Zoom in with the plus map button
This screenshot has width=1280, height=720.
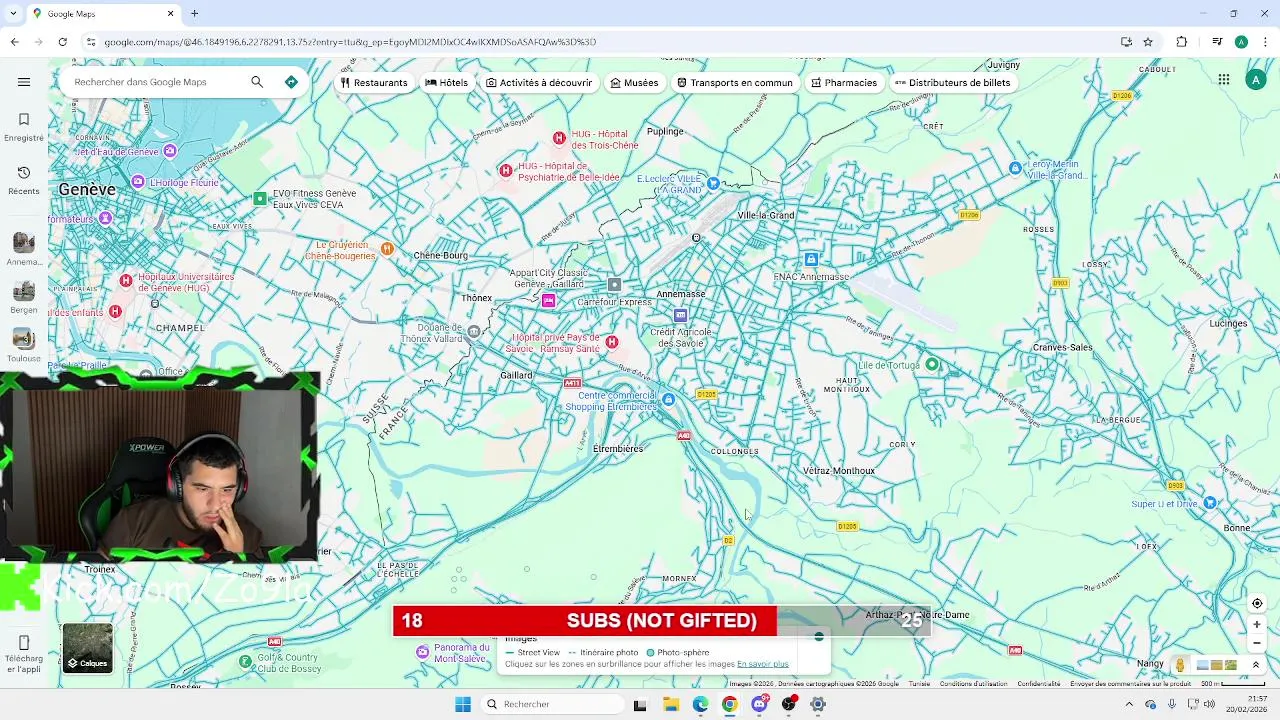(1257, 624)
